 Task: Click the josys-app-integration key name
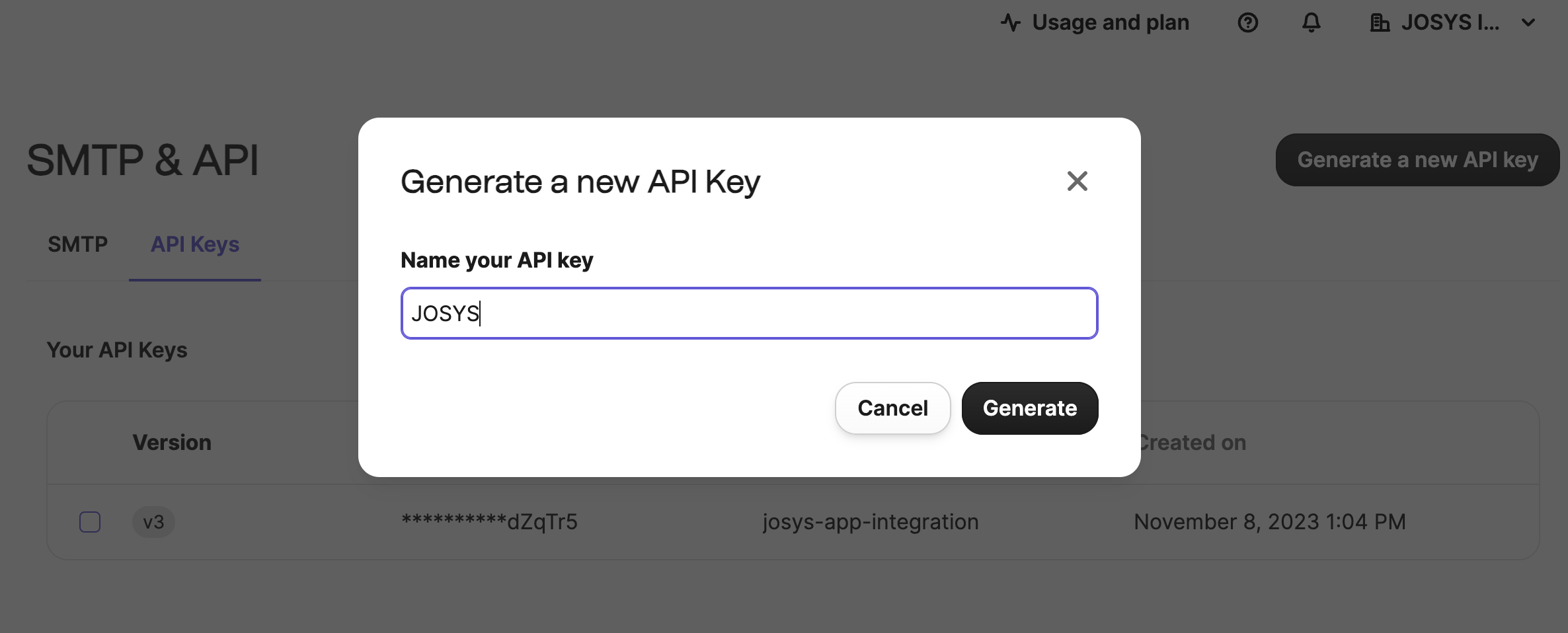(870, 522)
